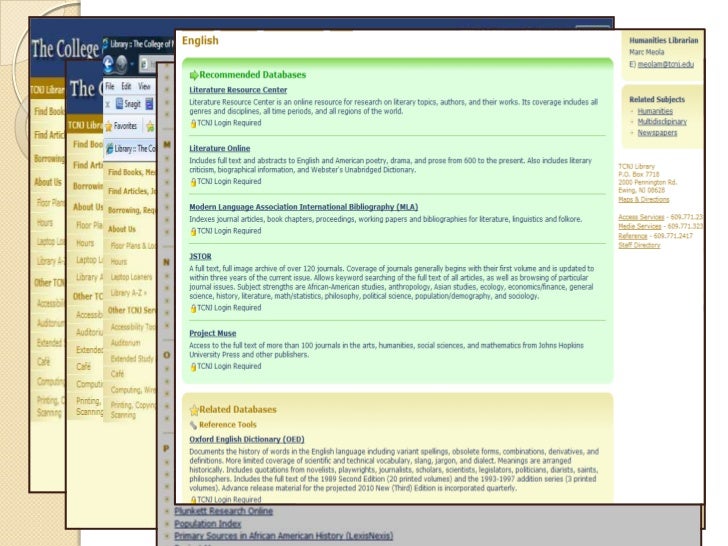Open the Edit menu in the browser window

pos(126,86)
